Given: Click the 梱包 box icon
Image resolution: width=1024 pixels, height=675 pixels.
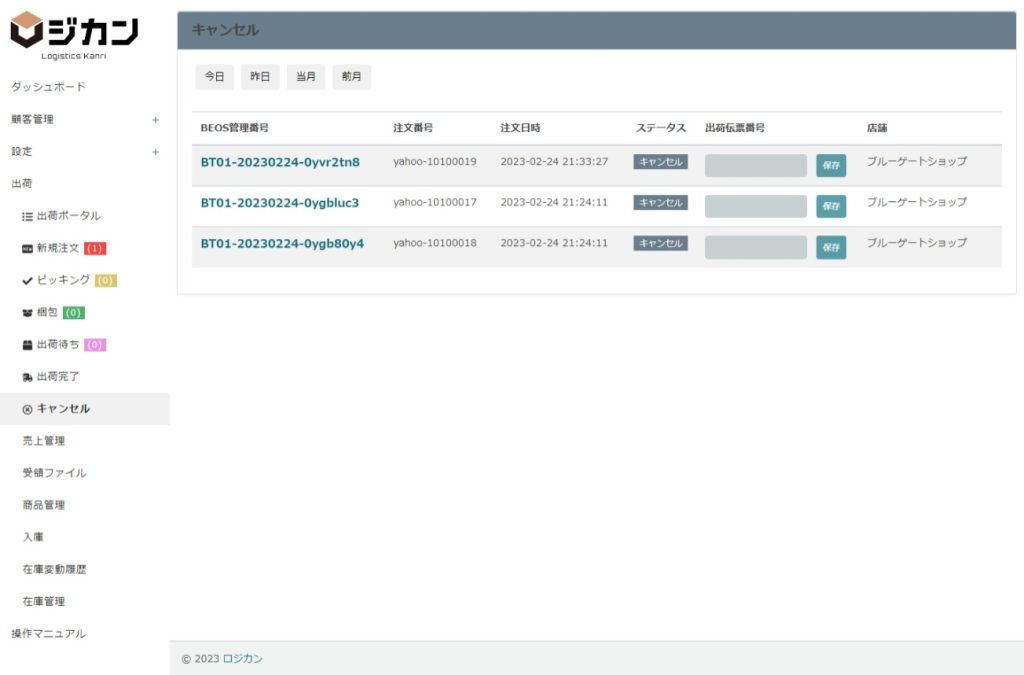Looking at the screenshot, I should click(x=27, y=313).
